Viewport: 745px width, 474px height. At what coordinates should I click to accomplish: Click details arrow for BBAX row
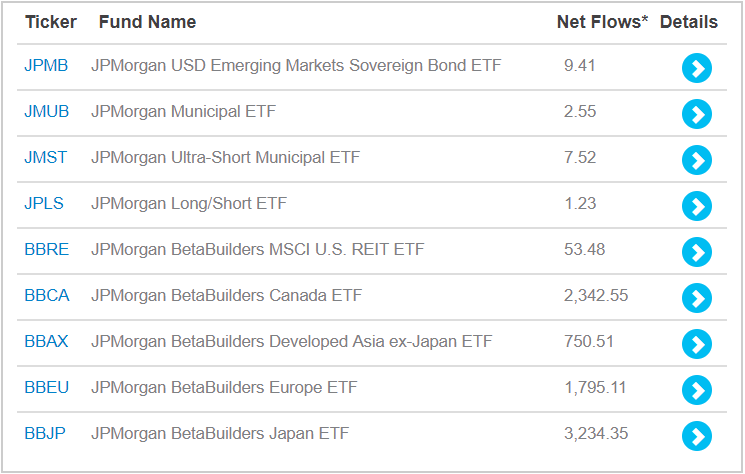[696, 344]
